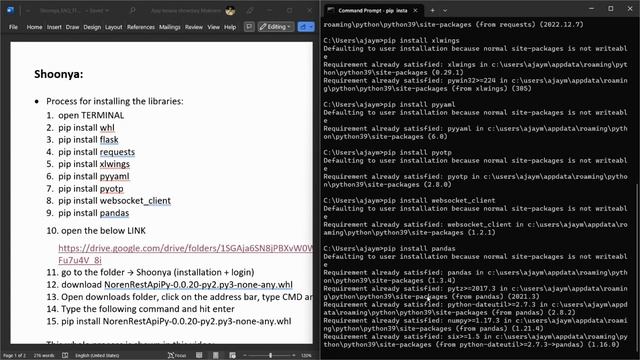The image size is (640, 360).
Task: Click Command Prompt tab icon
Action: (331, 10)
